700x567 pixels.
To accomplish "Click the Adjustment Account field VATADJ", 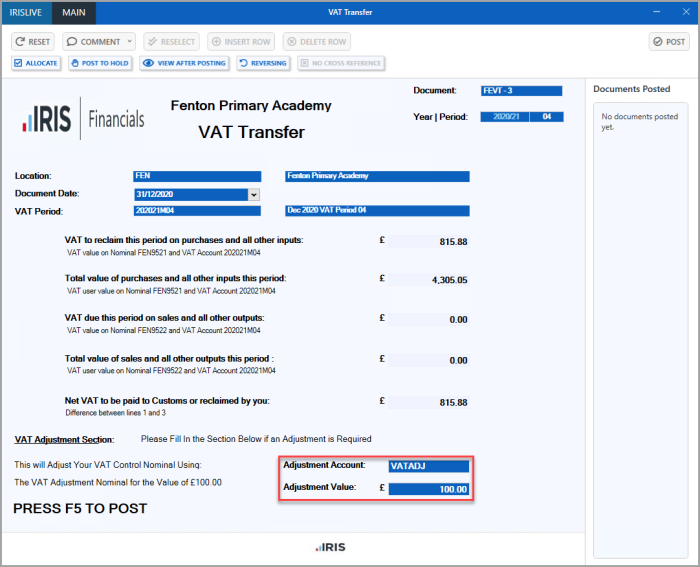I will click(429, 466).
